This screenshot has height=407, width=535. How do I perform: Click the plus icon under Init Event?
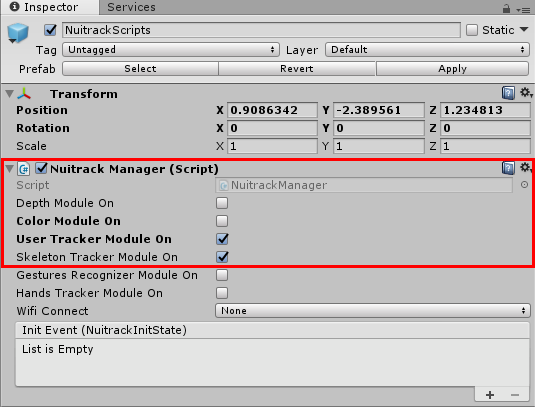point(490,395)
